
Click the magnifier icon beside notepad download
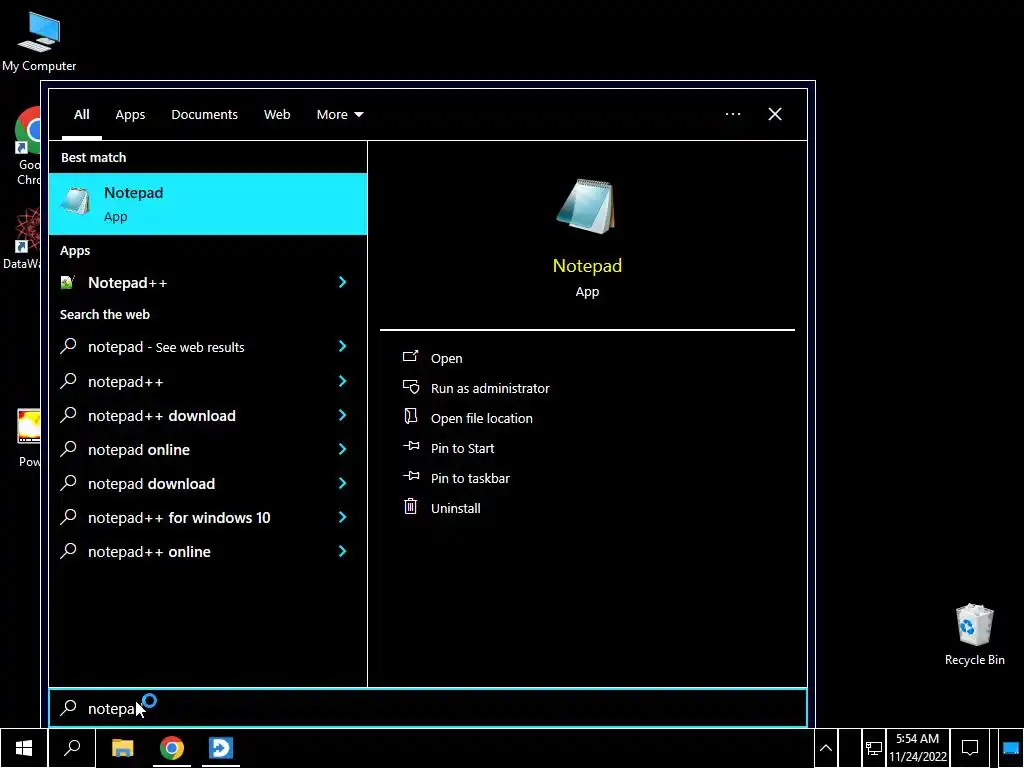coord(68,483)
